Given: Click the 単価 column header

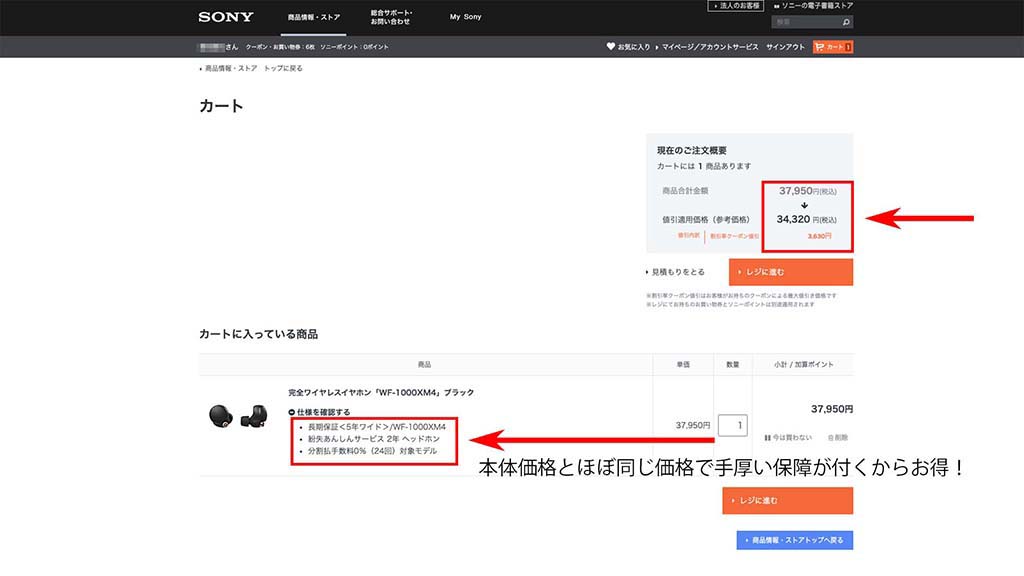Looking at the screenshot, I should pos(683,364).
